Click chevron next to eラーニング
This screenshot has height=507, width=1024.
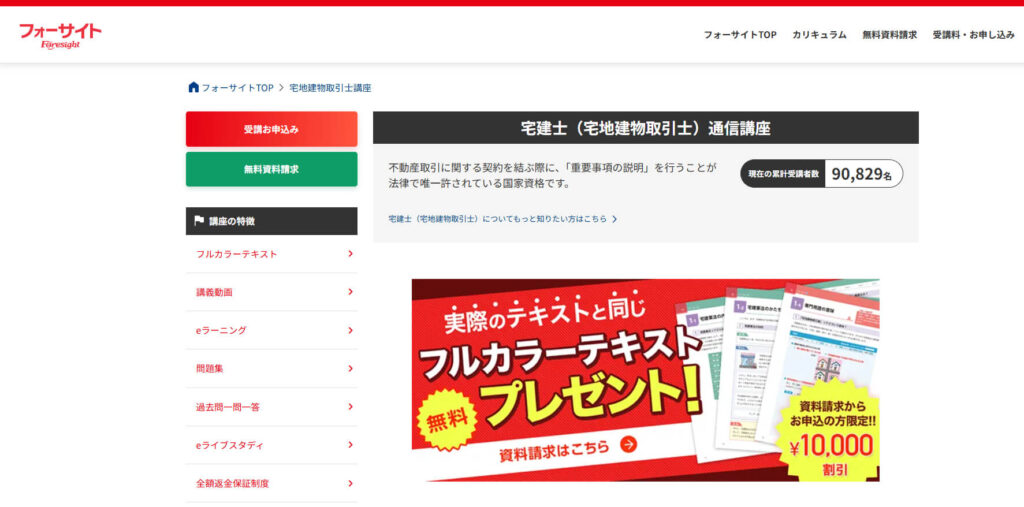click(351, 331)
